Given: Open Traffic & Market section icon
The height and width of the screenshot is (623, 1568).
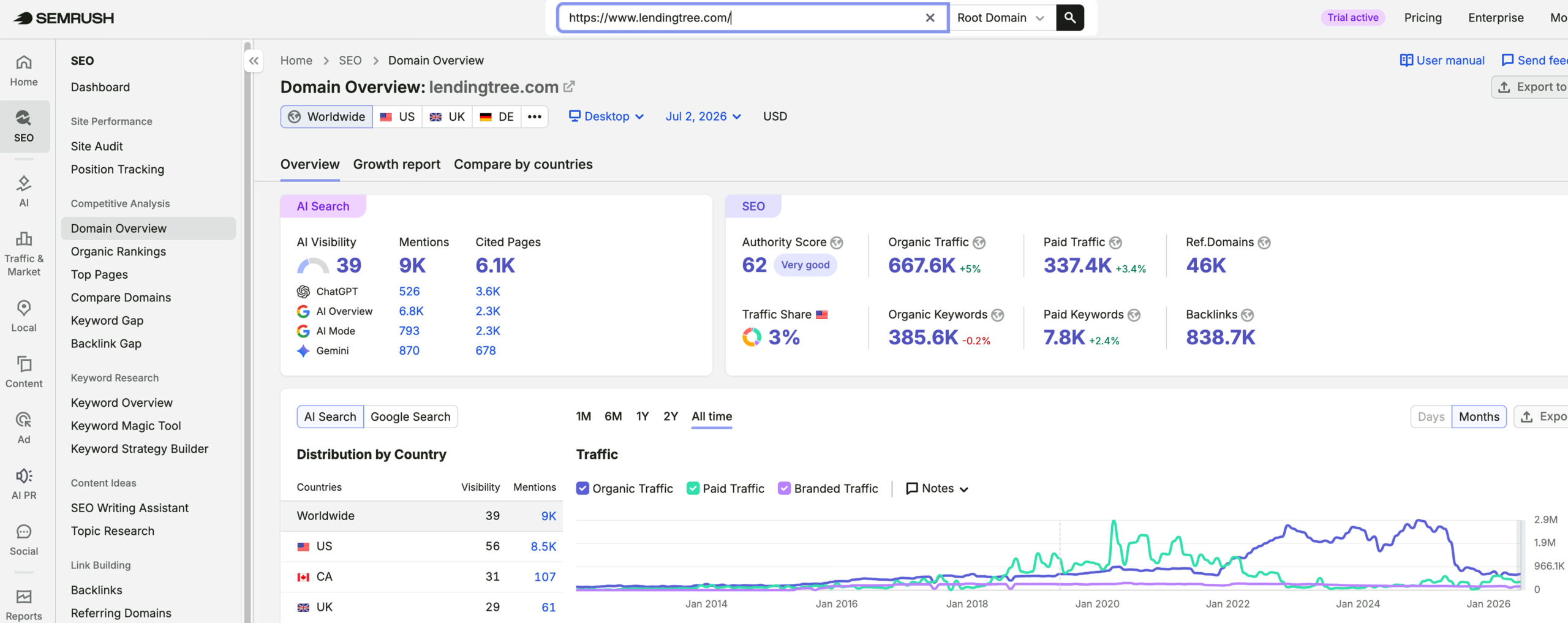Looking at the screenshot, I should (24, 254).
